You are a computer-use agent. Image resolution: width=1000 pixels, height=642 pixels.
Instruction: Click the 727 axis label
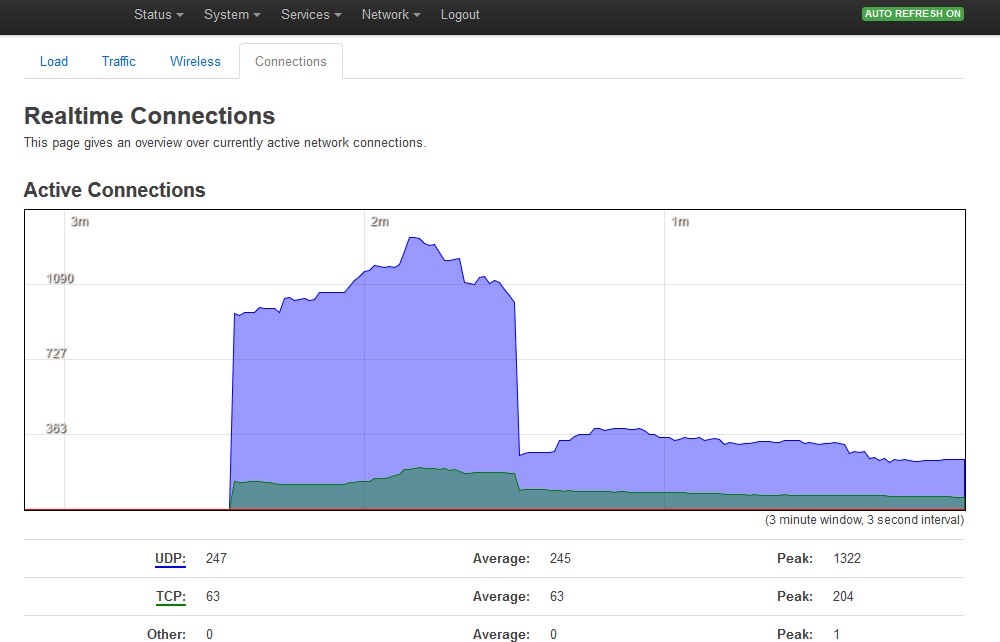click(56, 353)
